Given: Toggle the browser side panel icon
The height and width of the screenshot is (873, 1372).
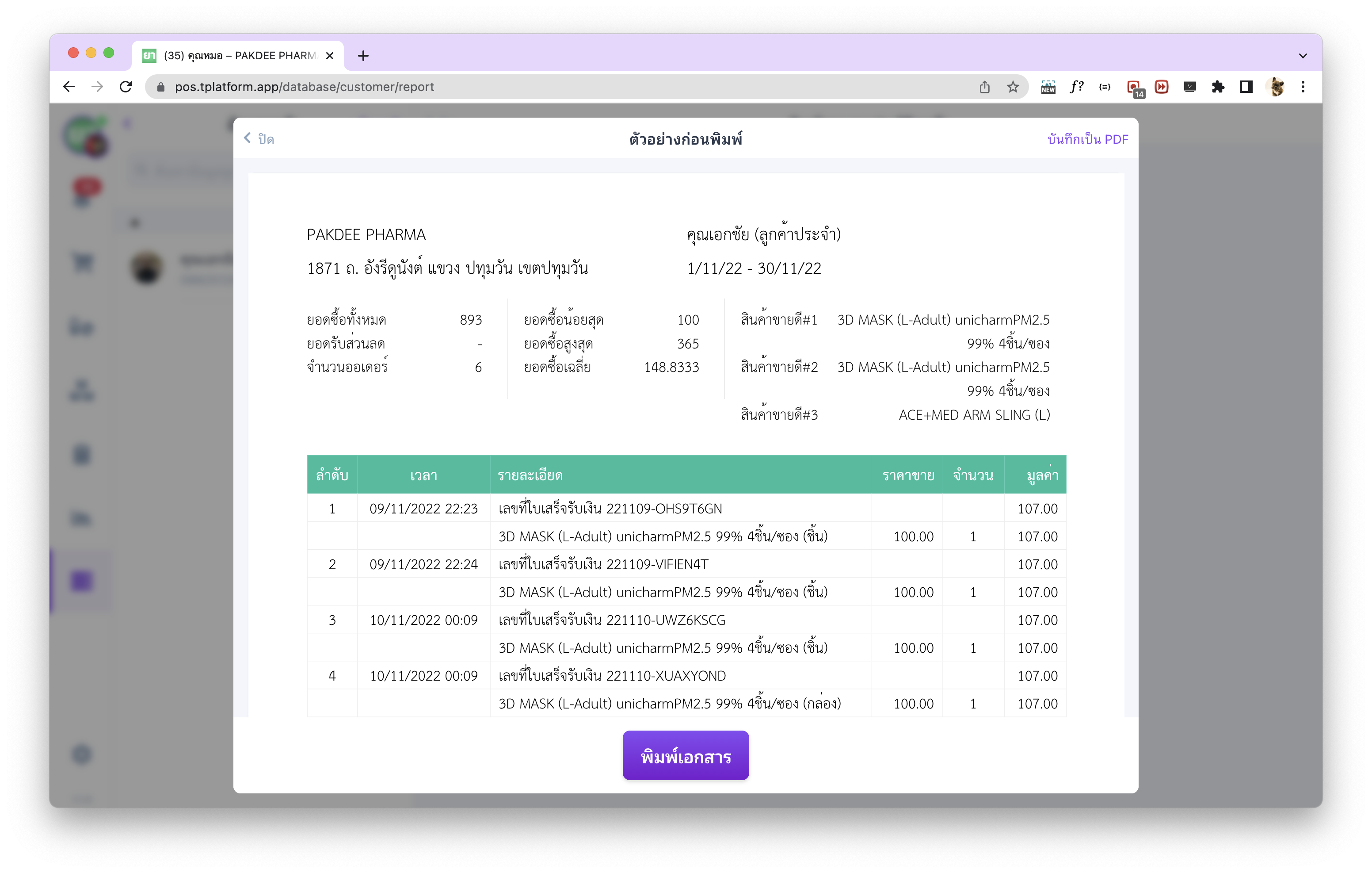Looking at the screenshot, I should pyautogui.click(x=1246, y=87).
